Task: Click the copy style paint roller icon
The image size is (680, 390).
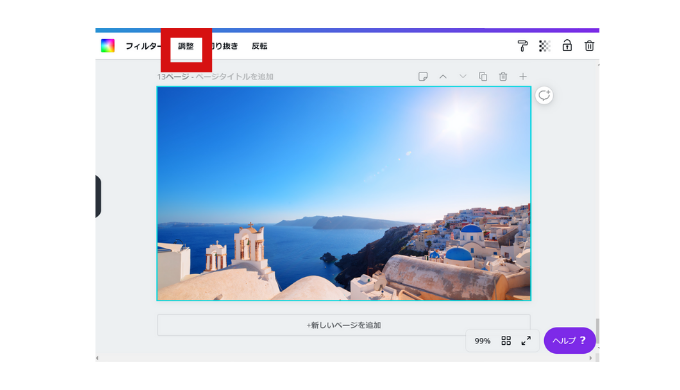Action: 523,46
